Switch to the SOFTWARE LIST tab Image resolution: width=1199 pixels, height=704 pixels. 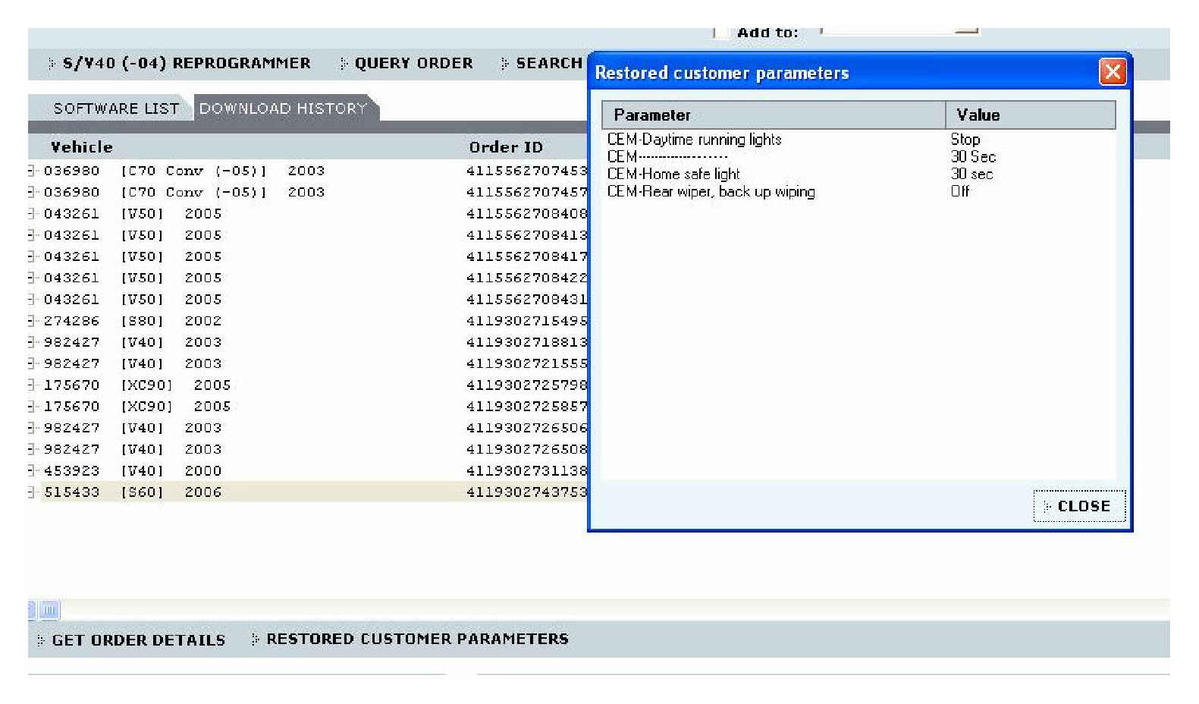tap(116, 109)
